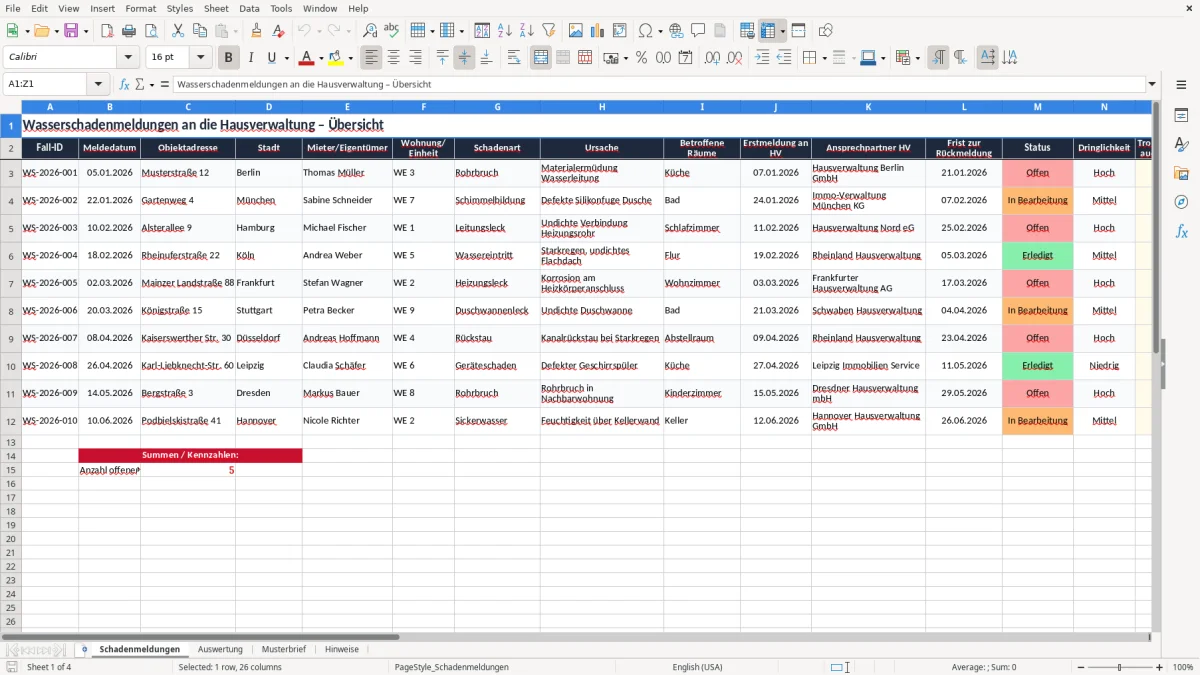Open the Sheet menu
The height and width of the screenshot is (675, 1200).
216,8
